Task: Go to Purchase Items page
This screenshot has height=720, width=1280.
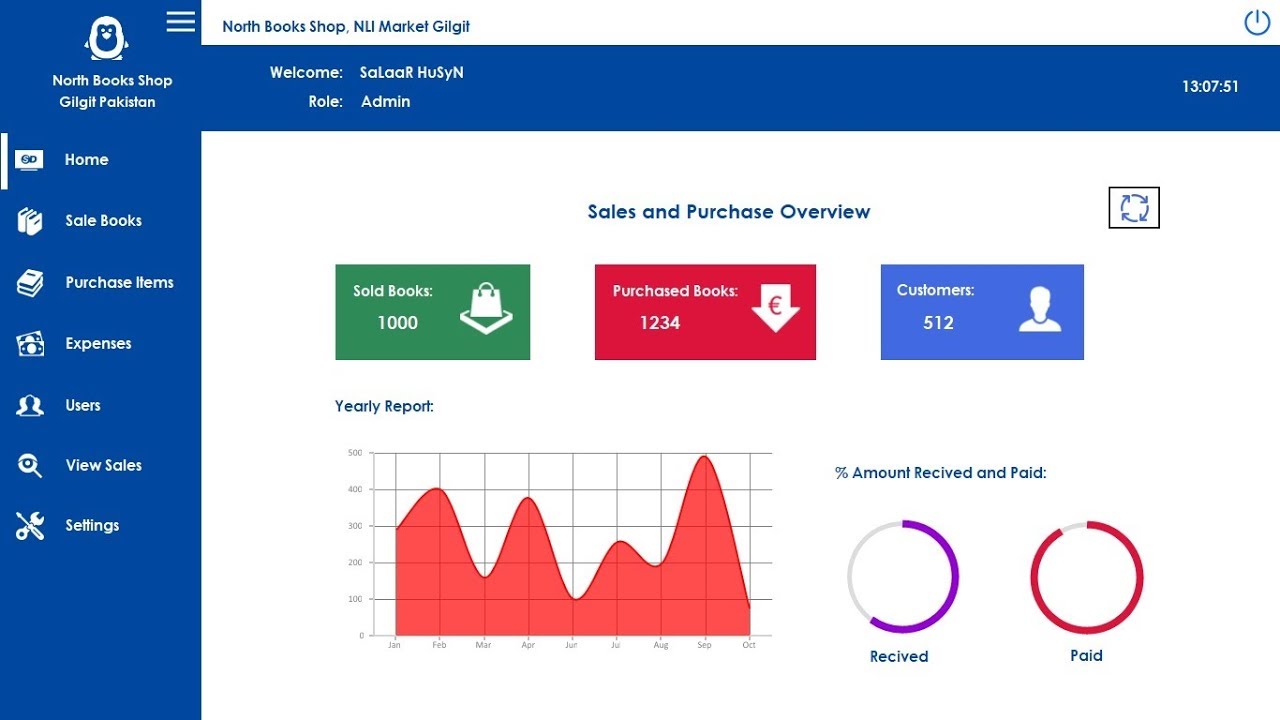Action: coord(119,283)
